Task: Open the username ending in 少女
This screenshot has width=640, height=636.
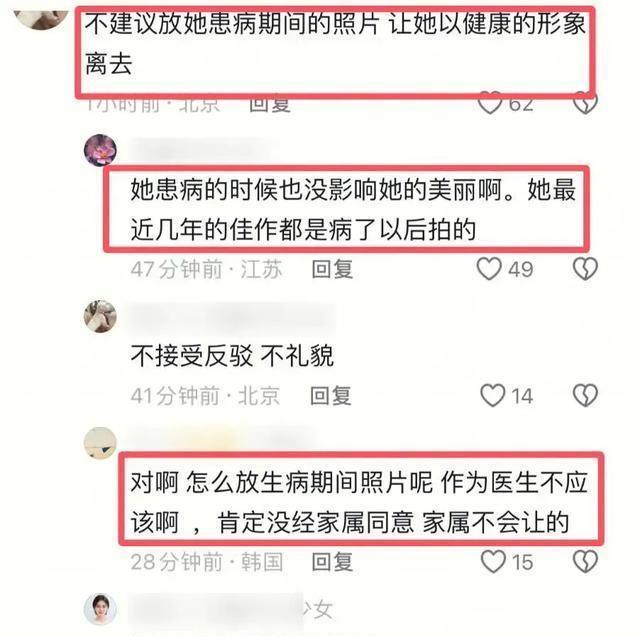Action: click(231, 609)
